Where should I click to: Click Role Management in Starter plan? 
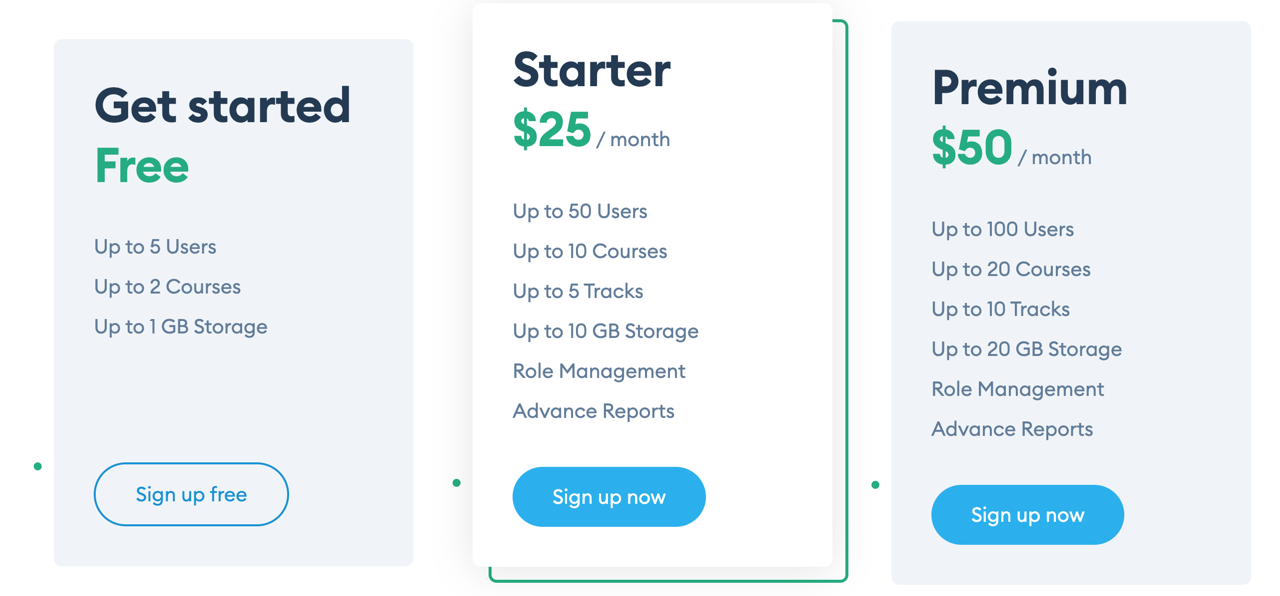point(599,371)
